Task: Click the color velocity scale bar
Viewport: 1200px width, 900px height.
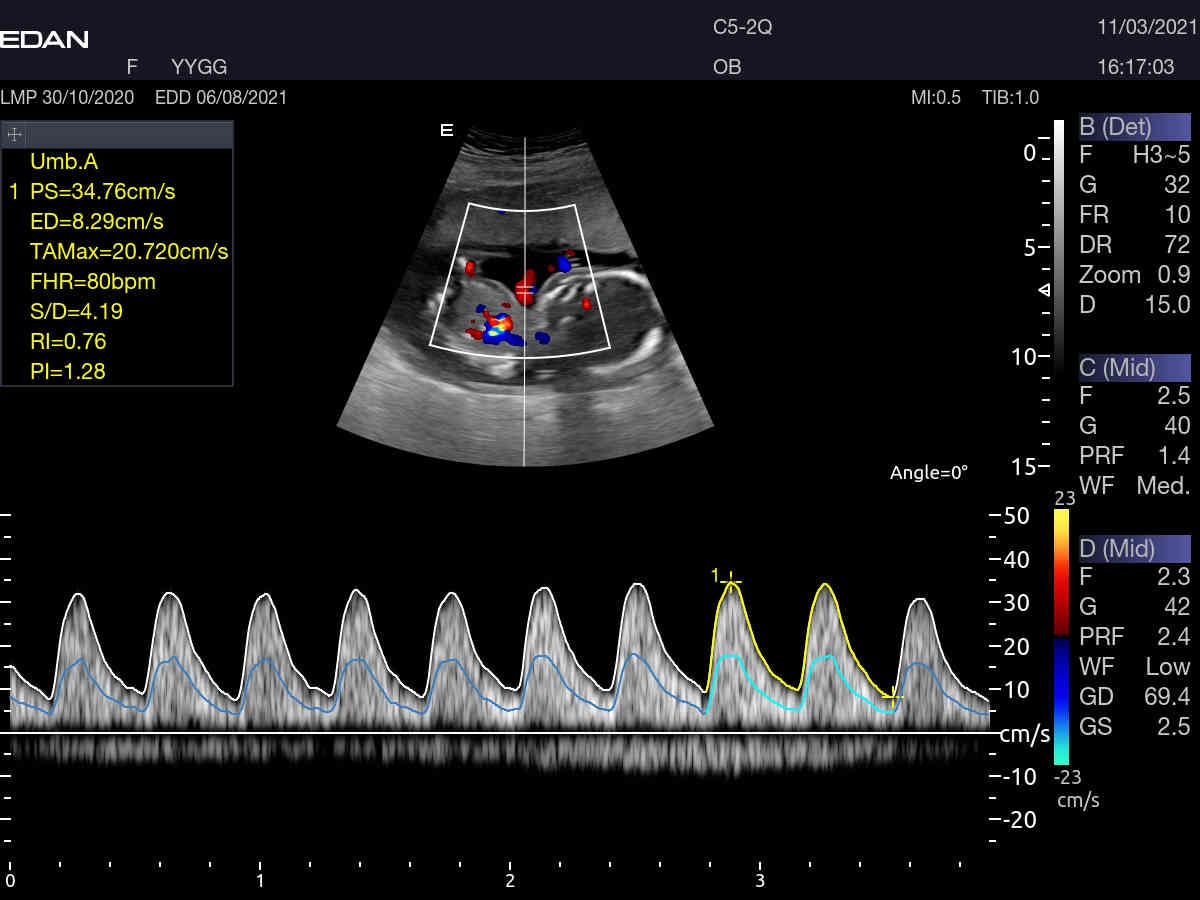Action: click(1061, 638)
